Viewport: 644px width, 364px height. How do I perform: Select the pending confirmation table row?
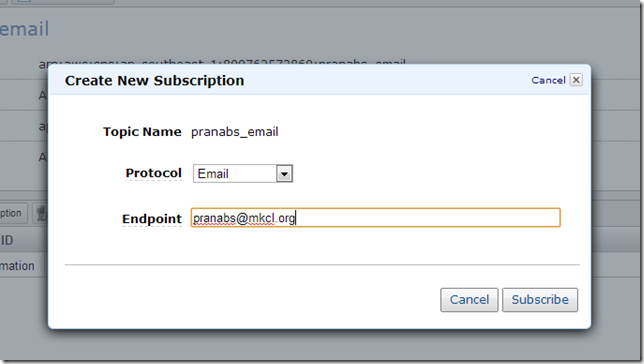(x=24, y=266)
